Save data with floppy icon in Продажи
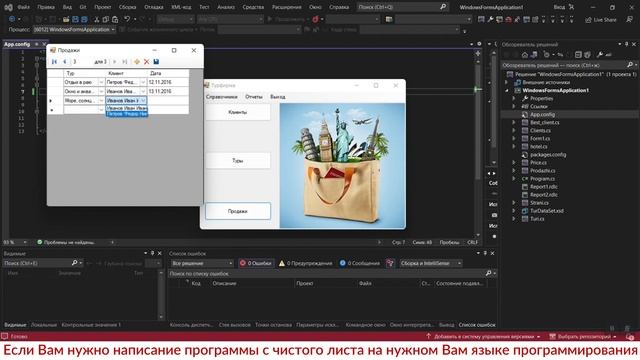This screenshot has height=360, width=640. tap(156, 62)
